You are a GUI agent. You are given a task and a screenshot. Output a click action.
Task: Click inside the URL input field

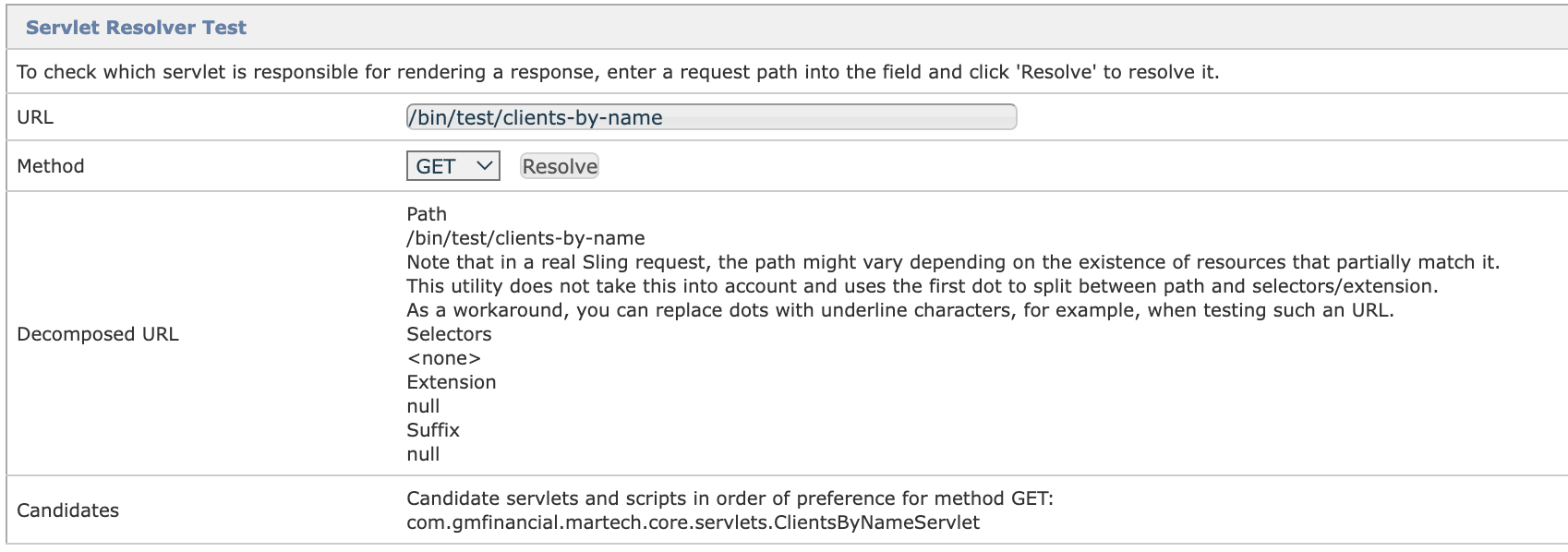[709, 117]
